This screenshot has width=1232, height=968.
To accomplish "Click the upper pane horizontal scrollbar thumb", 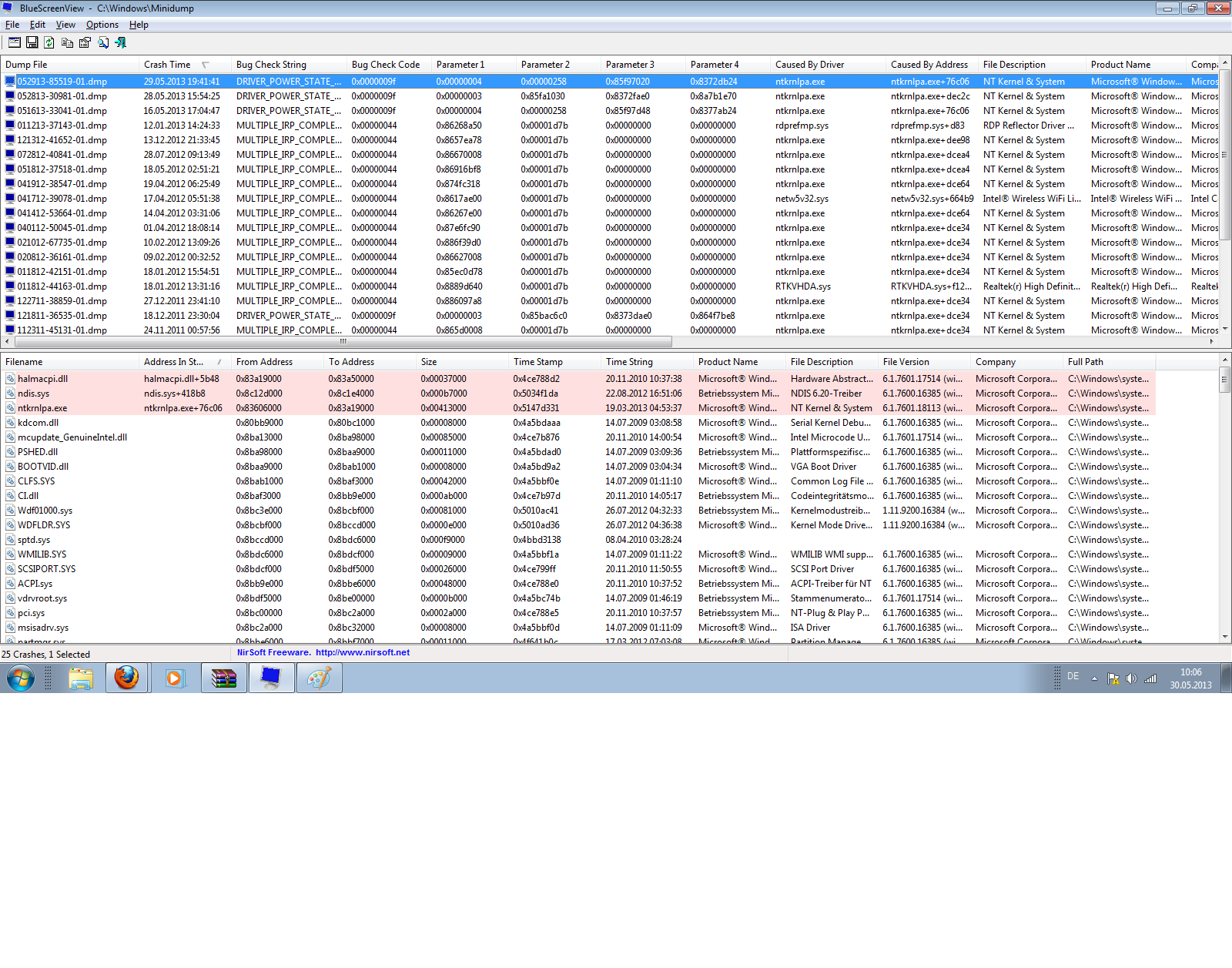I will click(x=343, y=341).
